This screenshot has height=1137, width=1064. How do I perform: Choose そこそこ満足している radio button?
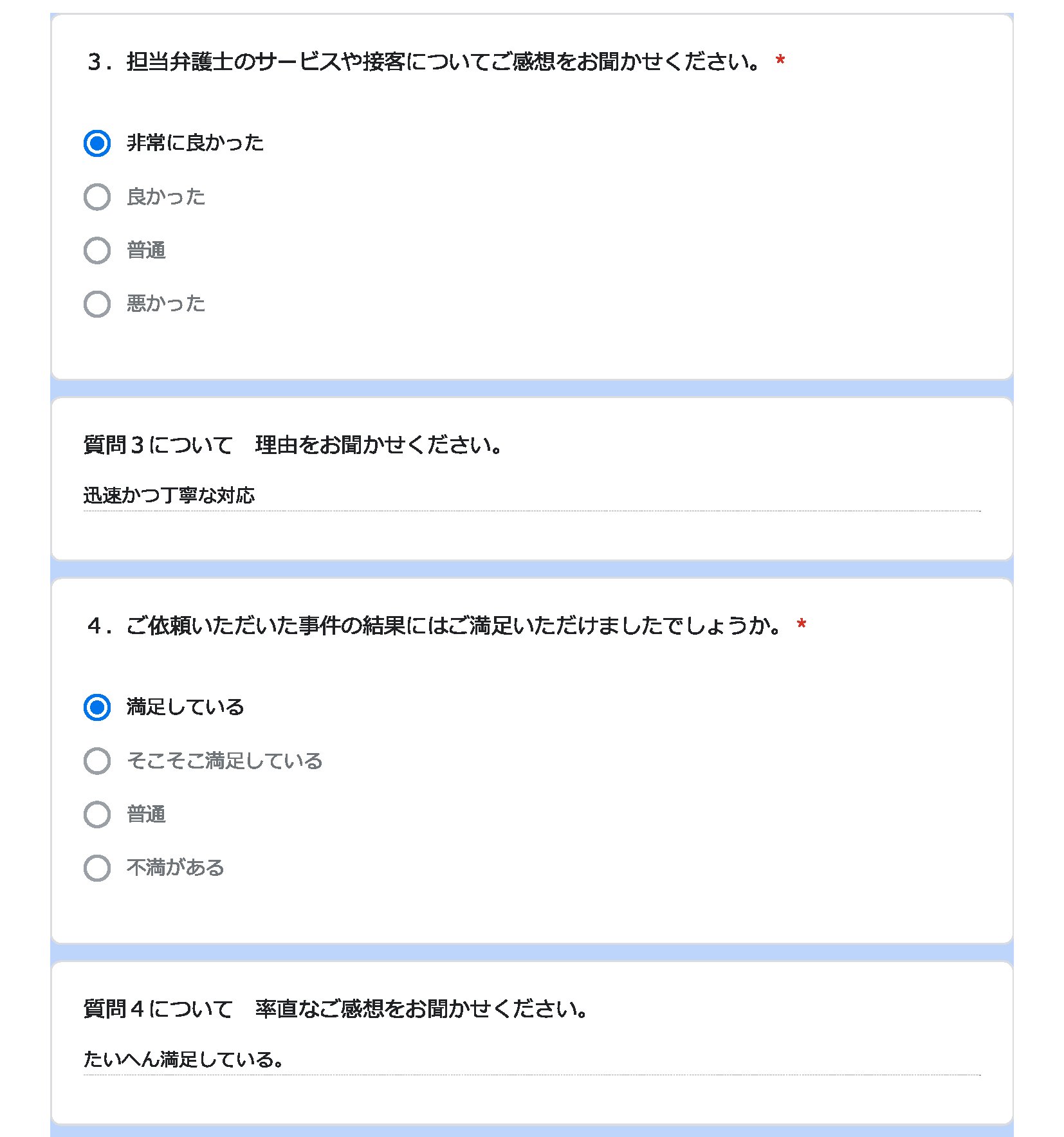pyautogui.click(x=97, y=761)
